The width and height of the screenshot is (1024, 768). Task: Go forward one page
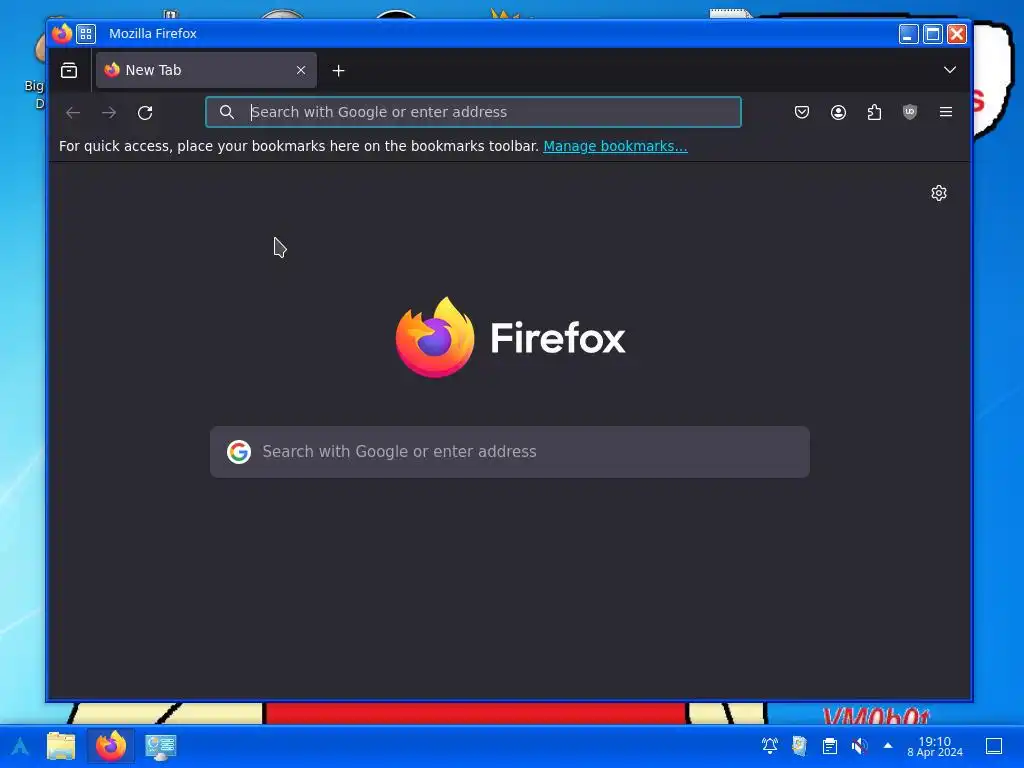(x=109, y=112)
